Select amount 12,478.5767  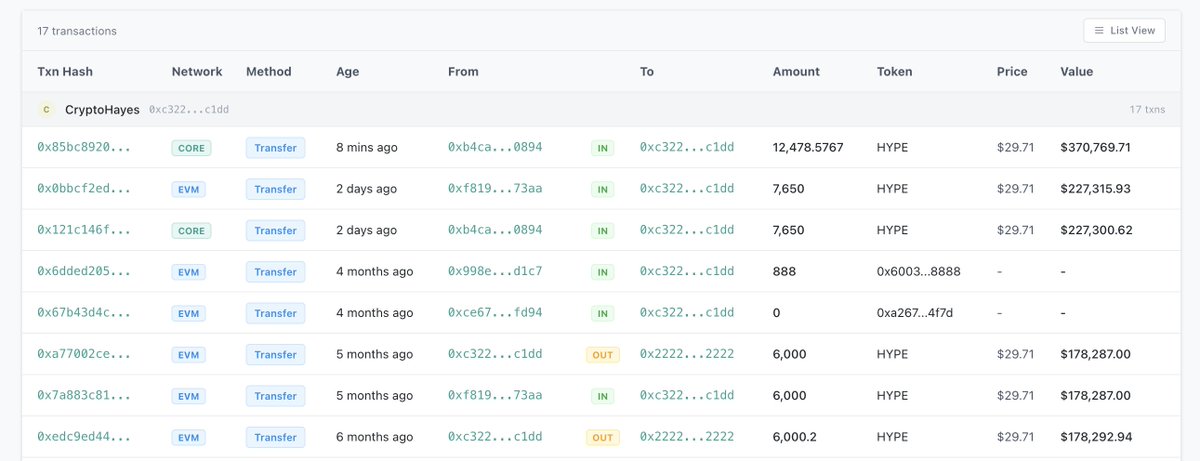808,147
